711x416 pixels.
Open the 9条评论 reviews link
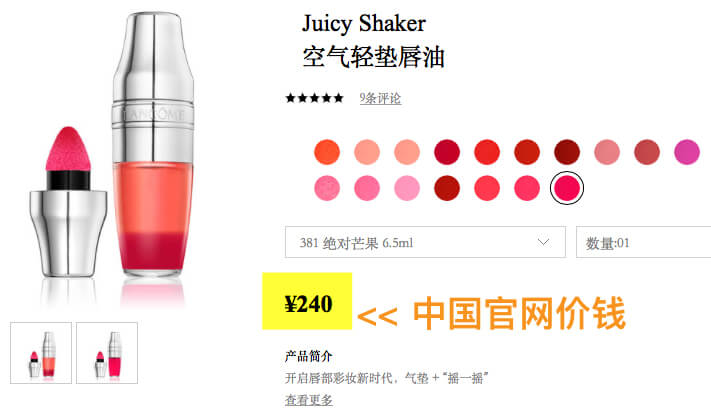tap(380, 98)
